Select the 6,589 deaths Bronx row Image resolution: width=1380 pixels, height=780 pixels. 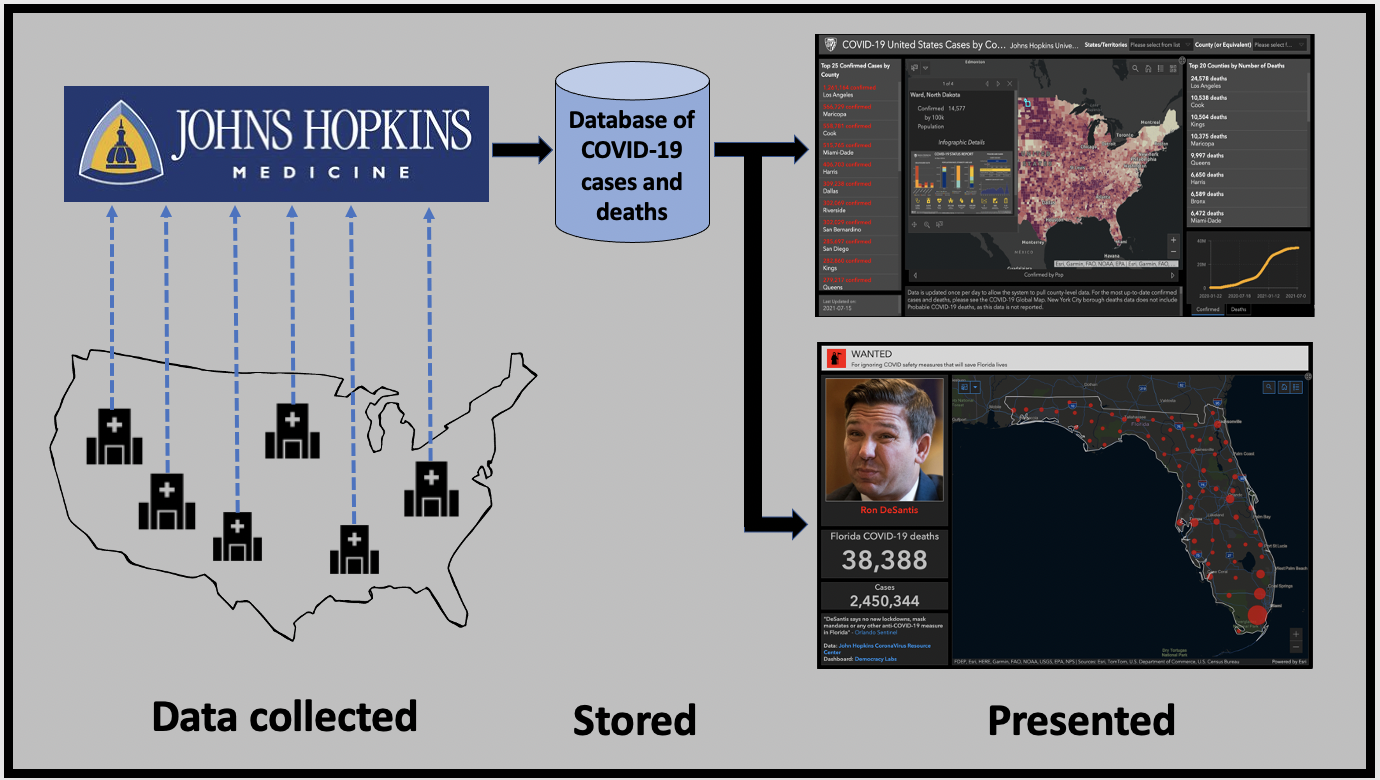click(x=1246, y=198)
